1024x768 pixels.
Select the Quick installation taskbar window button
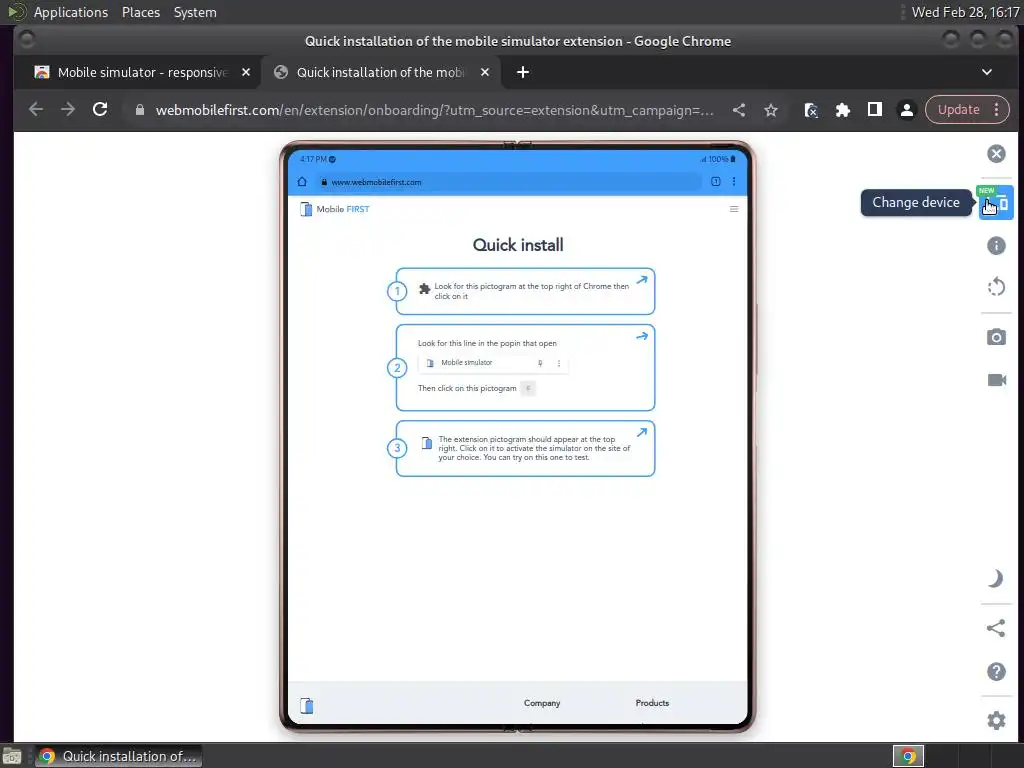click(x=118, y=756)
